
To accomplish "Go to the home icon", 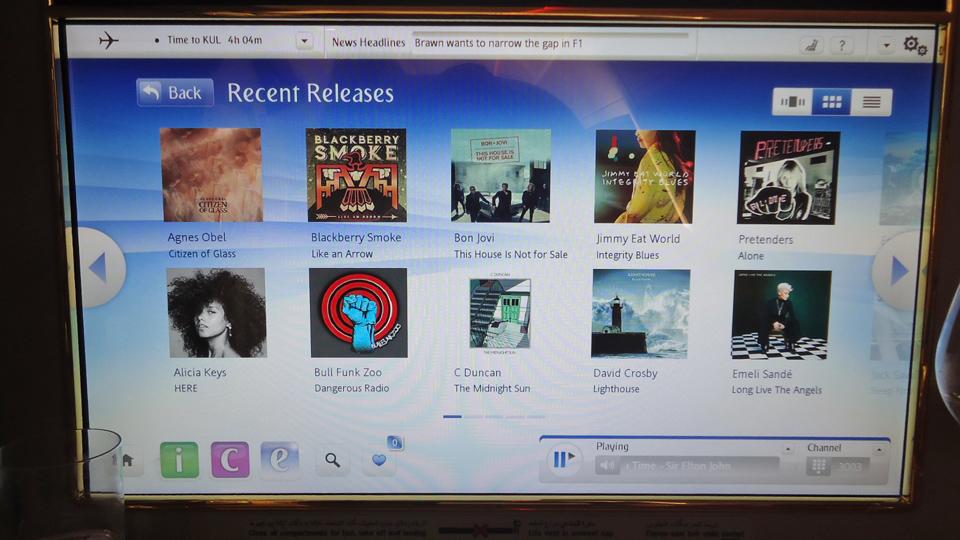I will (127, 460).
